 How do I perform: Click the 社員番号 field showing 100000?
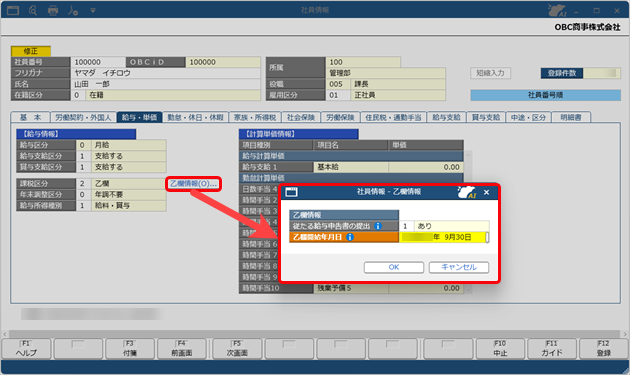pos(98,62)
